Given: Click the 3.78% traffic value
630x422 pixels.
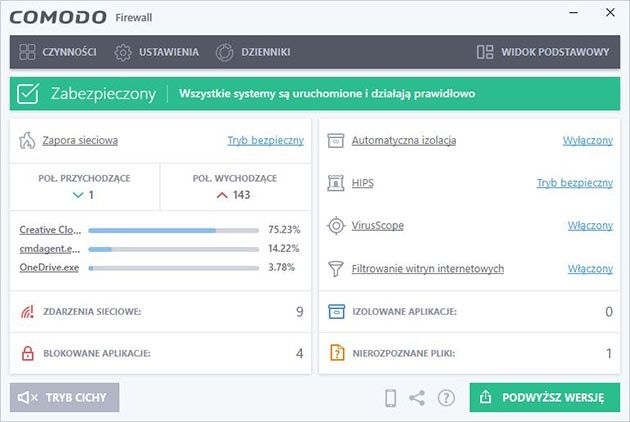Looking at the screenshot, I should 281,267.
